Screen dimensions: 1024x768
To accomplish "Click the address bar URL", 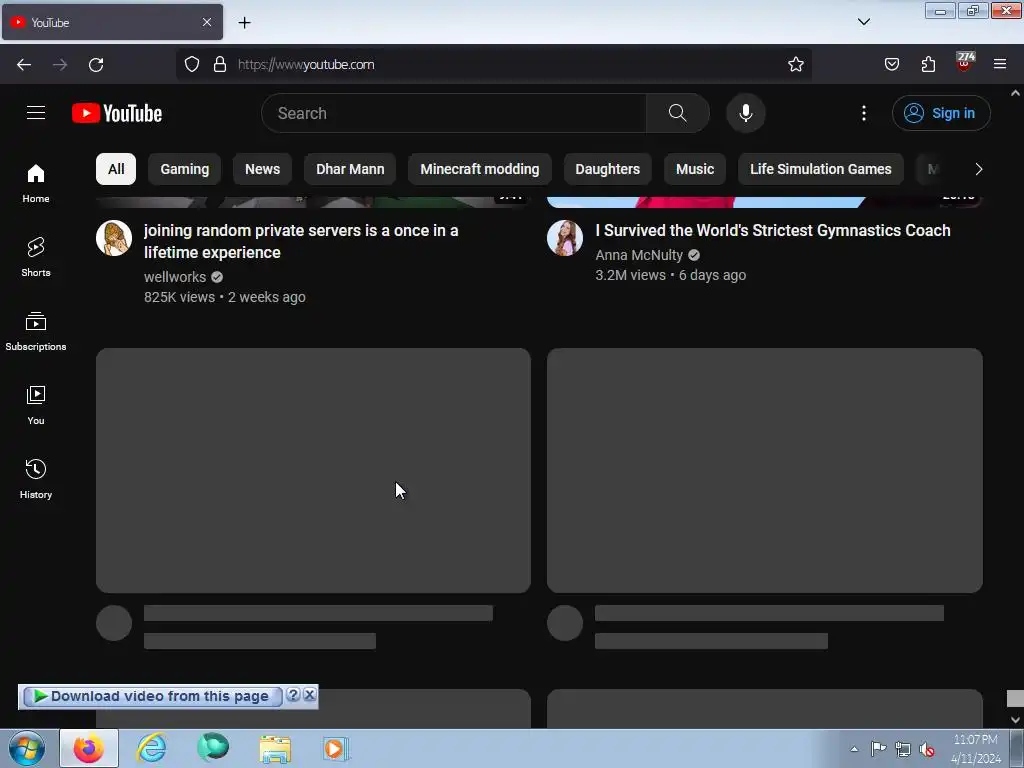I will pyautogui.click(x=306, y=65).
